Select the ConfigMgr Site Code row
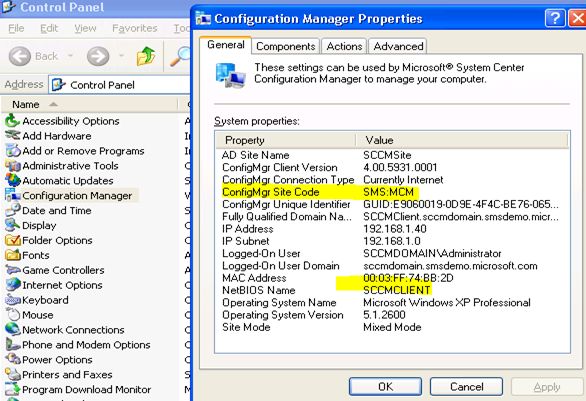586x401 pixels. click(x=392, y=192)
